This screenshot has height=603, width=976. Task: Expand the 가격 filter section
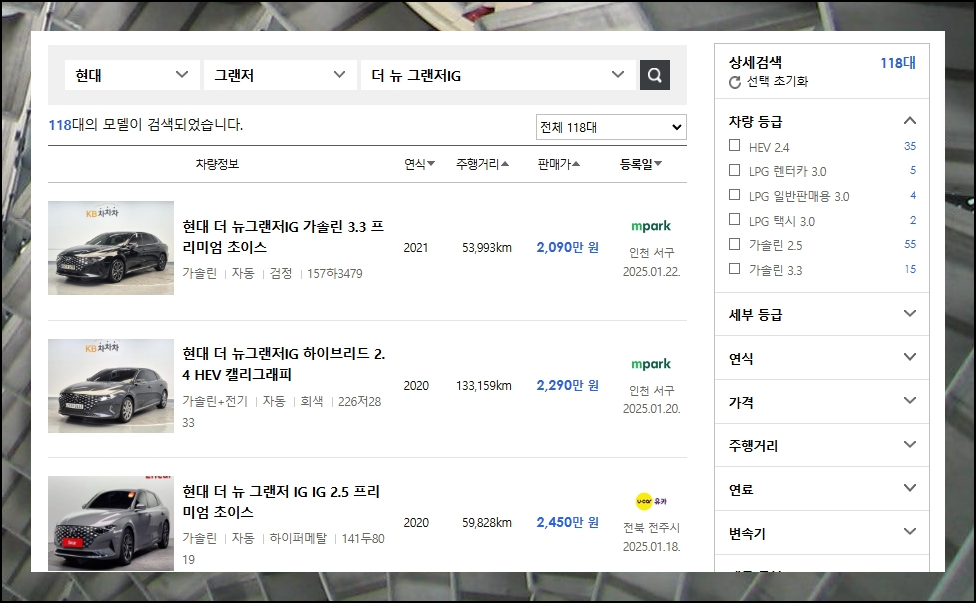822,401
